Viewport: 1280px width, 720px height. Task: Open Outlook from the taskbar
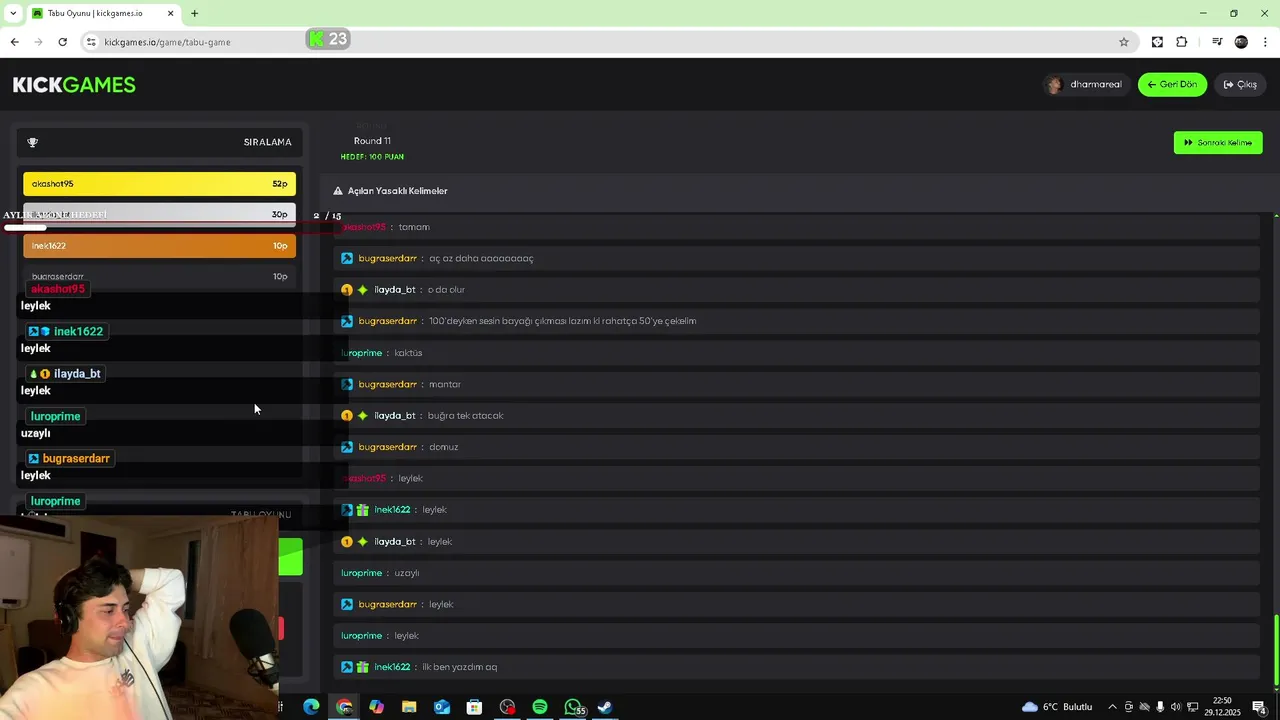pyautogui.click(x=442, y=707)
